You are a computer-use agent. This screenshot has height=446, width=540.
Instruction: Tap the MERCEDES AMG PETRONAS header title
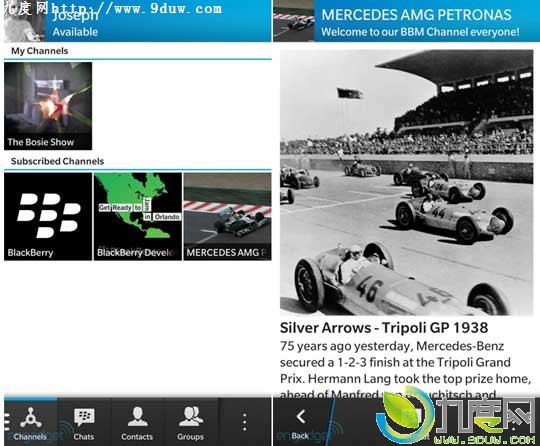(416, 15)
